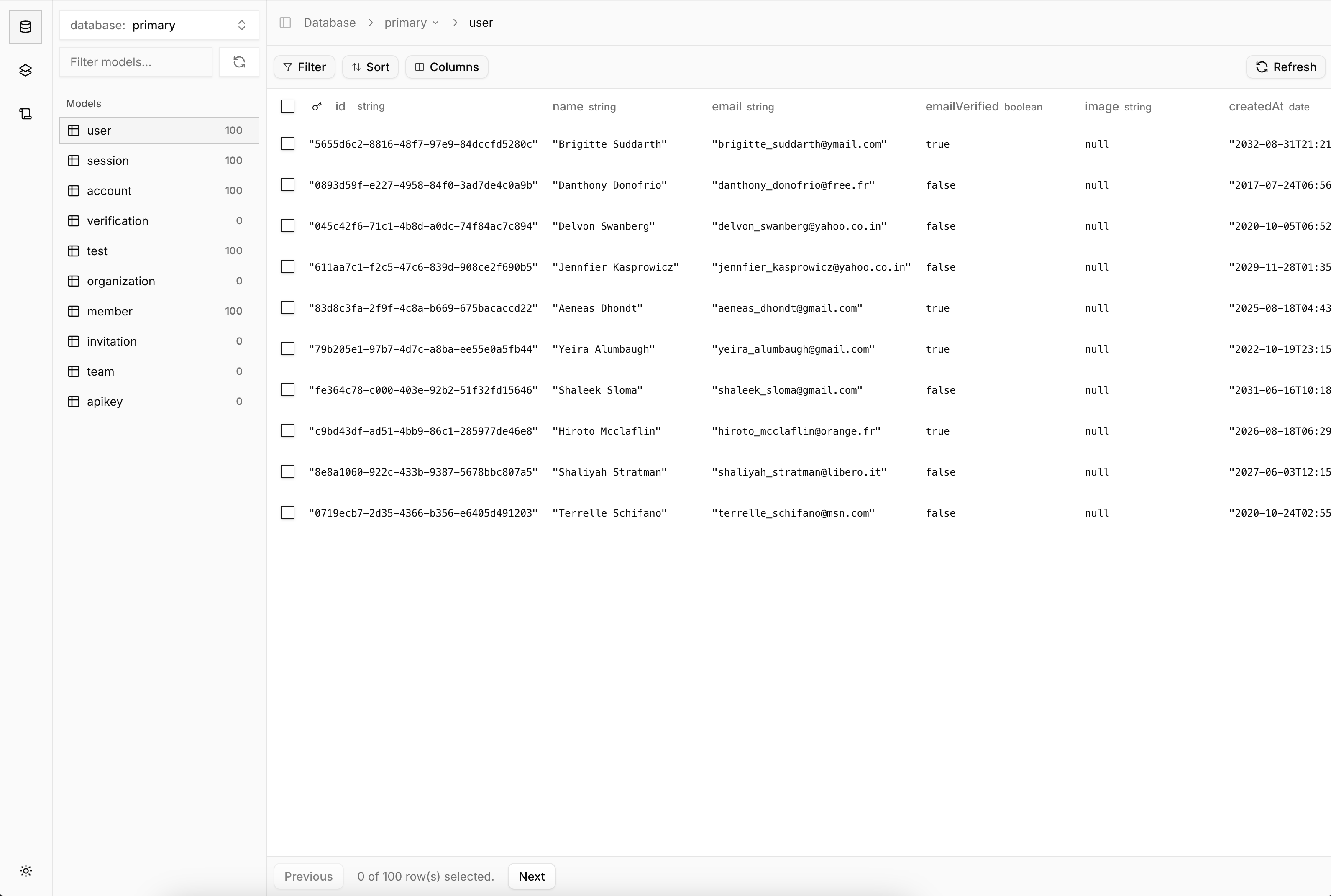Expand primary breadcrumb dropdown
This screenshot has height=896, width=1331.
[x=411, y=23]
